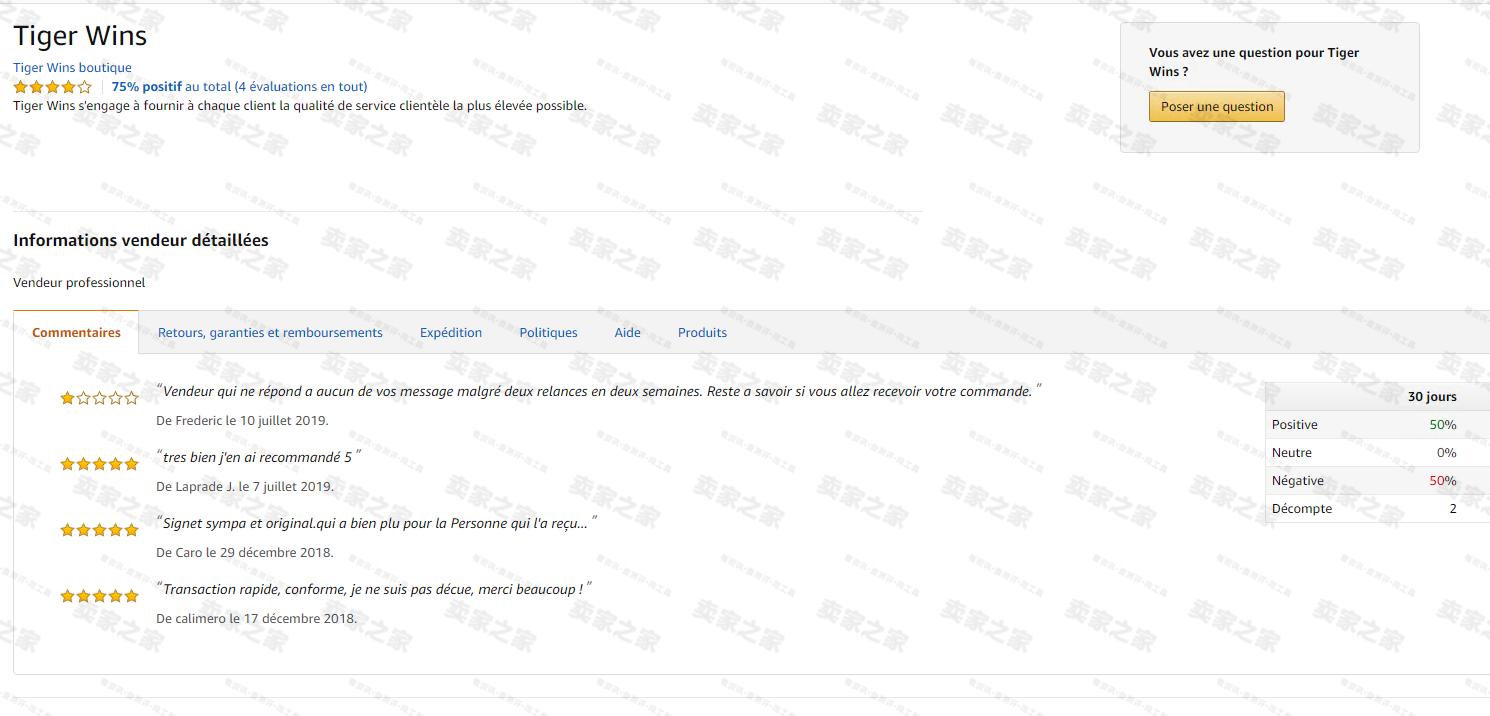Viewport: 1490px width, 716px height.
Task: Select the review text starting "Transaction rapide, conforme"
Action: coord(374,589)
